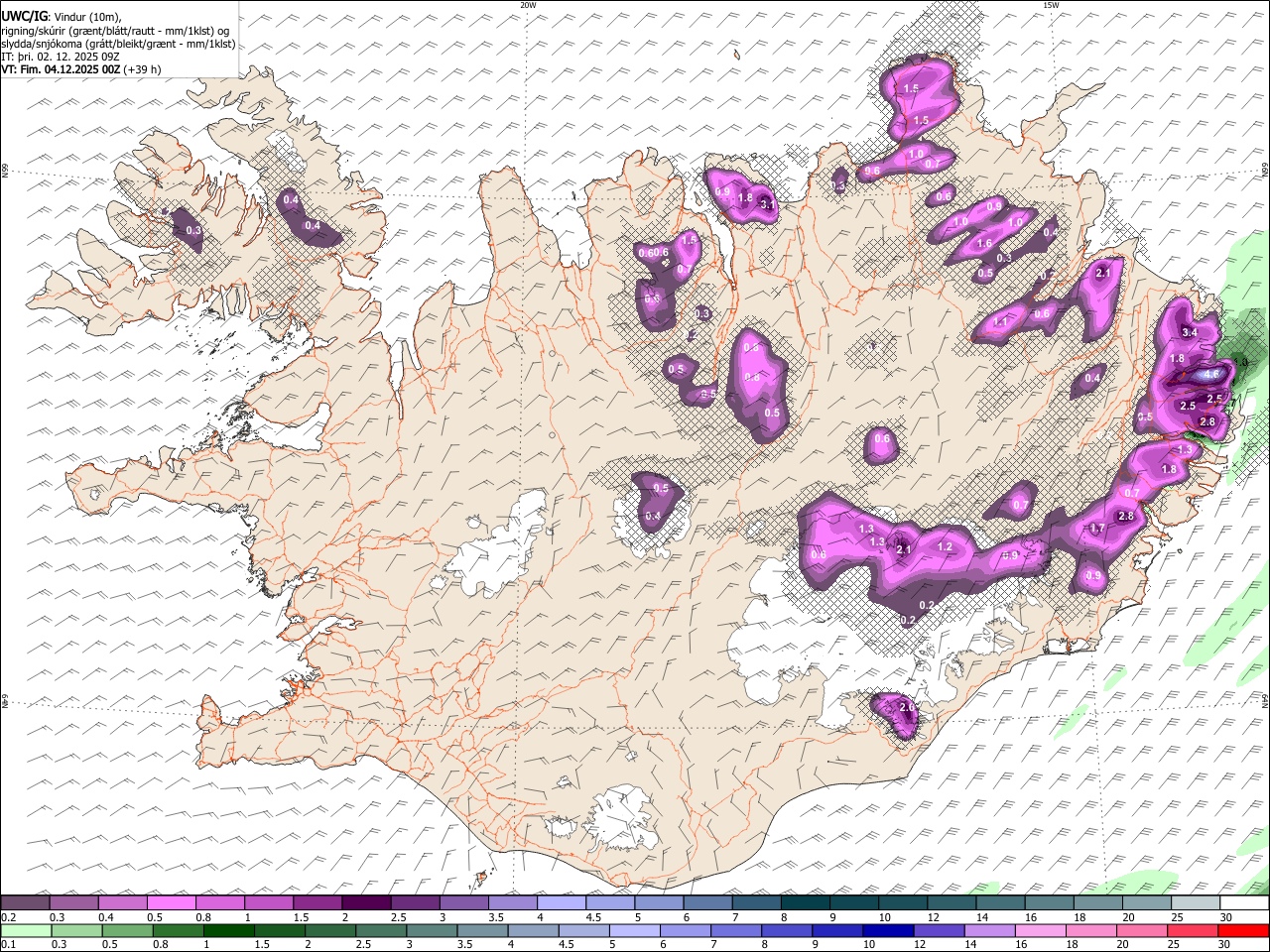Click the 'rigning/skúrir' legend description line
Viewport: 1270px width, 952px height.
coord(117,30)
